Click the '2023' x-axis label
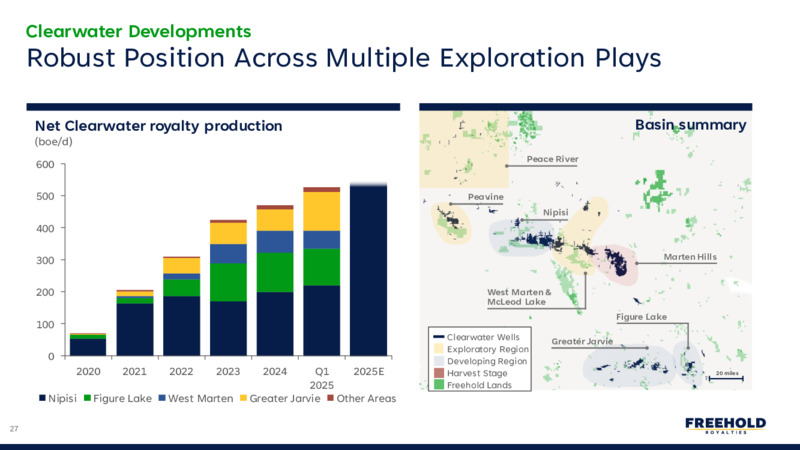 [x=228, y=371]
